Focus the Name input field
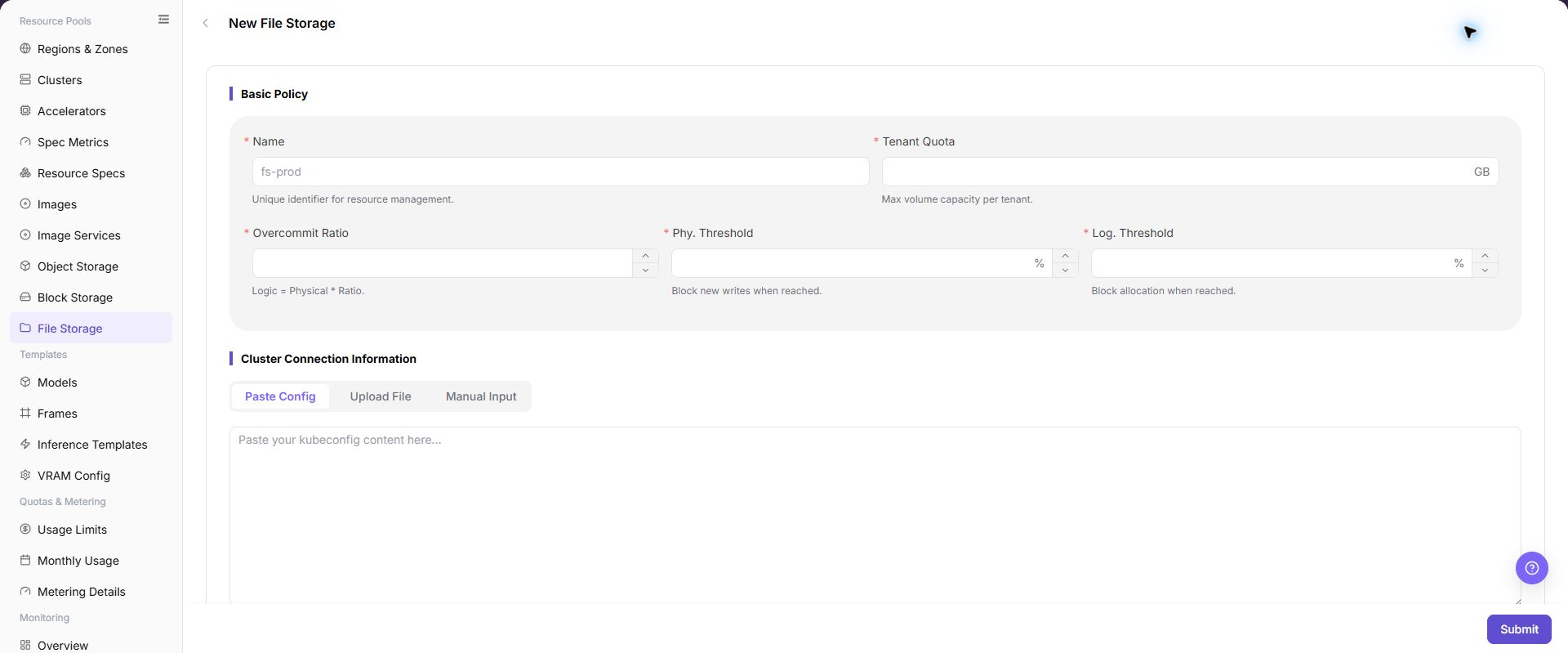The image size is (1568, 653). (560, 172)
